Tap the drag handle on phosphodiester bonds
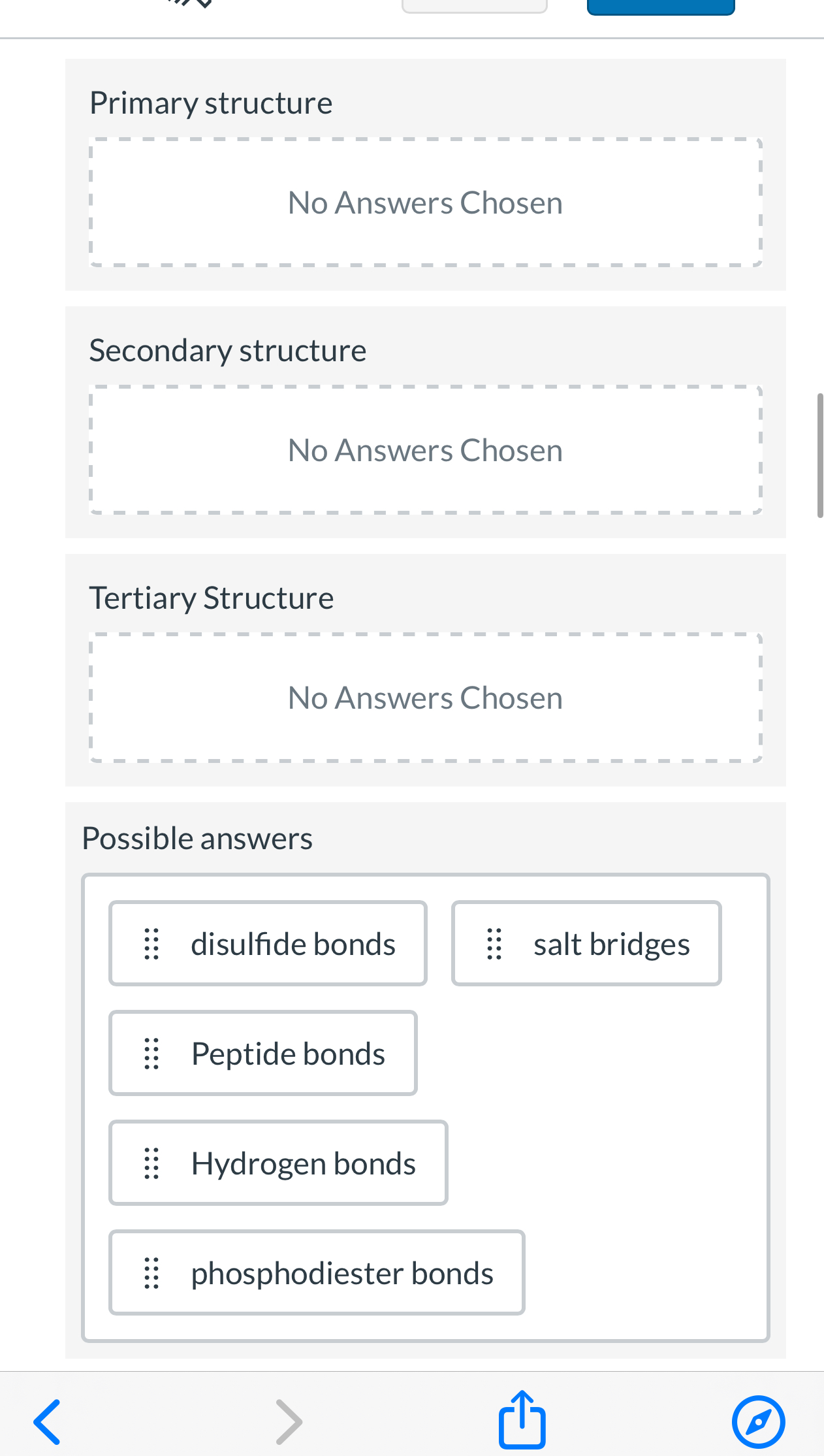The height and width of the screenshot is (1456, 824). pyautogui.click(x=151, y=1272)
